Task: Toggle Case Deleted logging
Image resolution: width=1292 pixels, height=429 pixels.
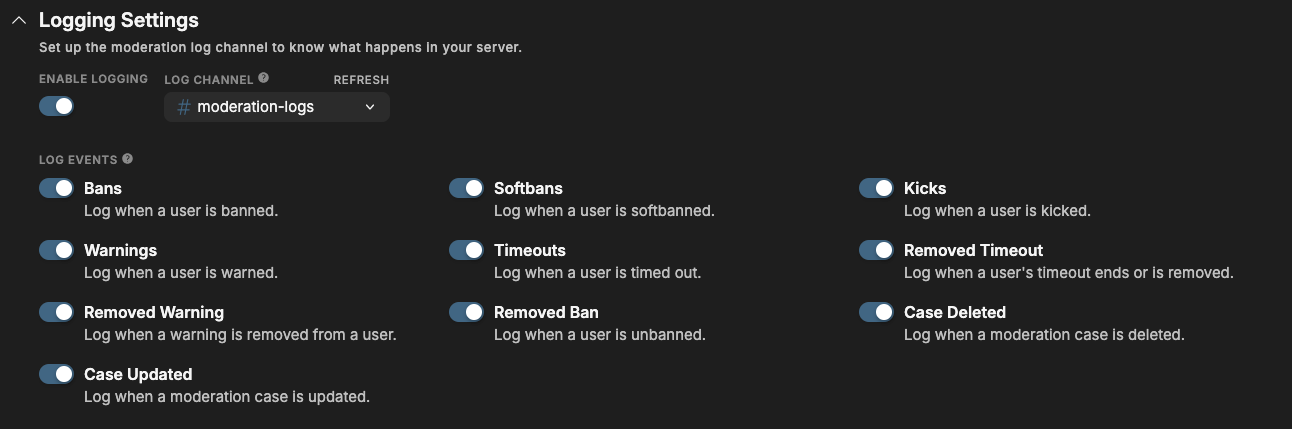Action: (x=877, y=312)
